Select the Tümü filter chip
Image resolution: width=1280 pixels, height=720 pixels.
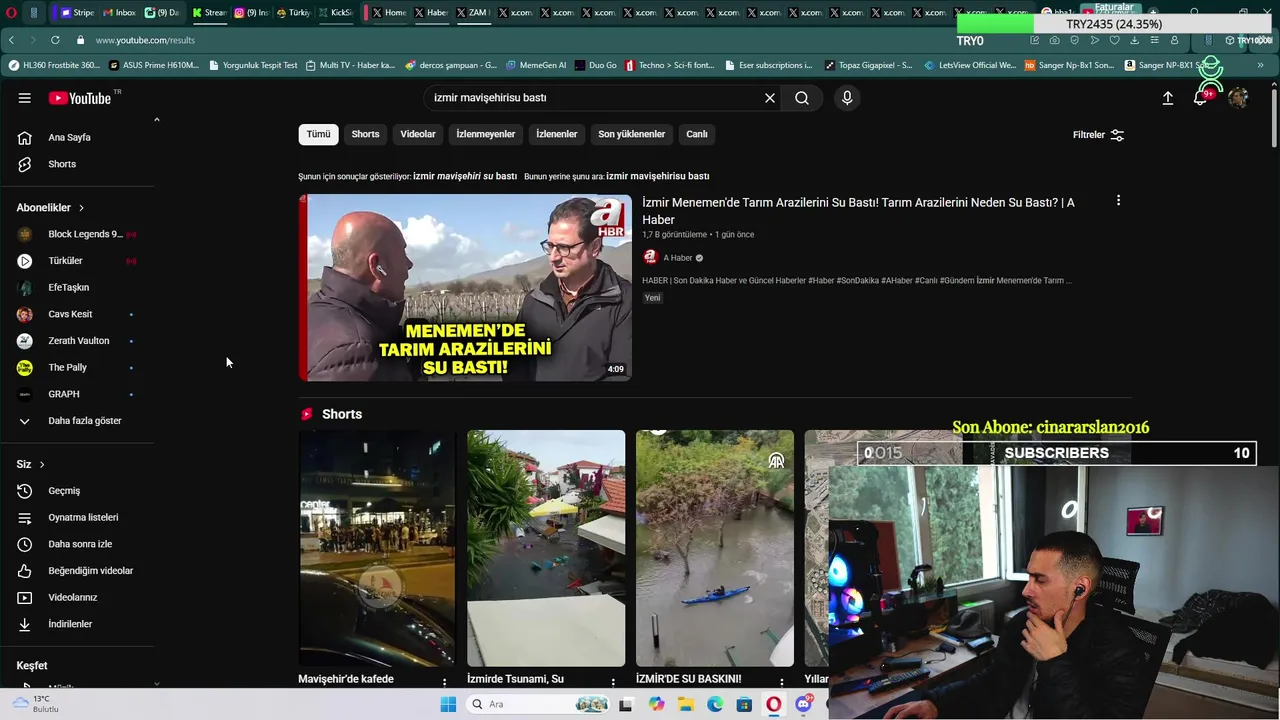pyautogui.click(x=318, y=134)
